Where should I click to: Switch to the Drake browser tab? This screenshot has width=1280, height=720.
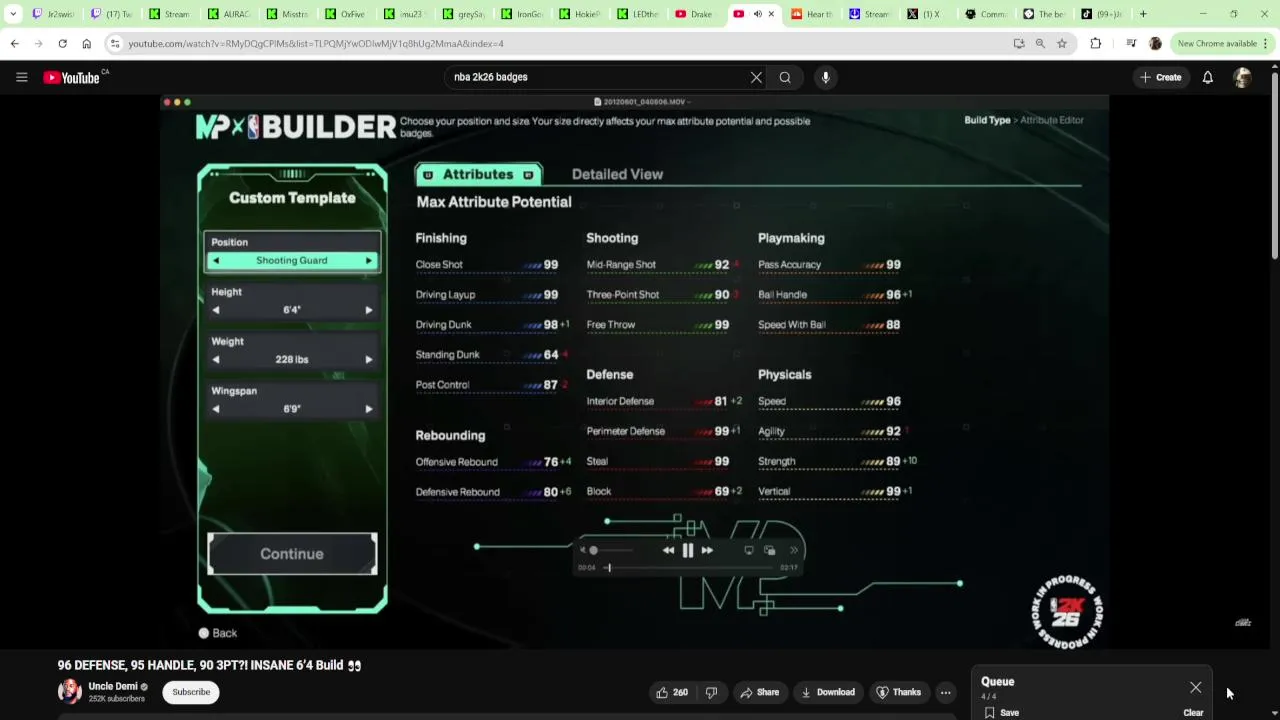tap(694, 14)
